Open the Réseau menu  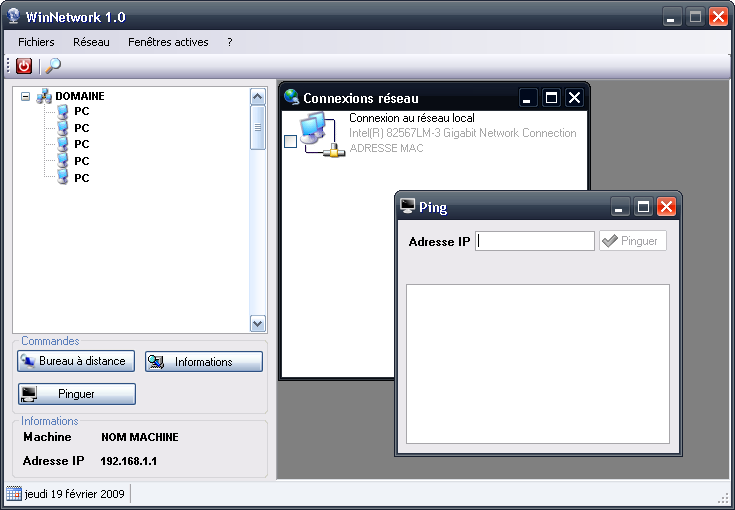click(91, 42)
